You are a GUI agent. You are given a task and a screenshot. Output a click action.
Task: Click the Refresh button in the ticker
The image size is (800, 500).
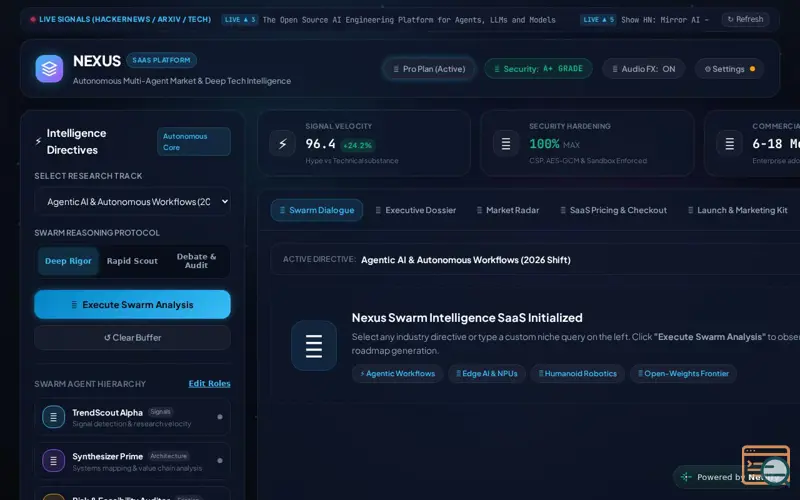[x=745, y=19]
